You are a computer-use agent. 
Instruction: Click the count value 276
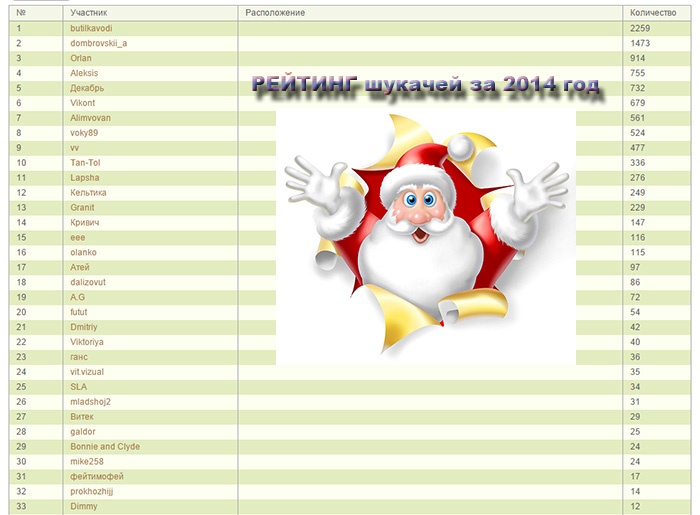pyautogui.click(x=638, y=178)
